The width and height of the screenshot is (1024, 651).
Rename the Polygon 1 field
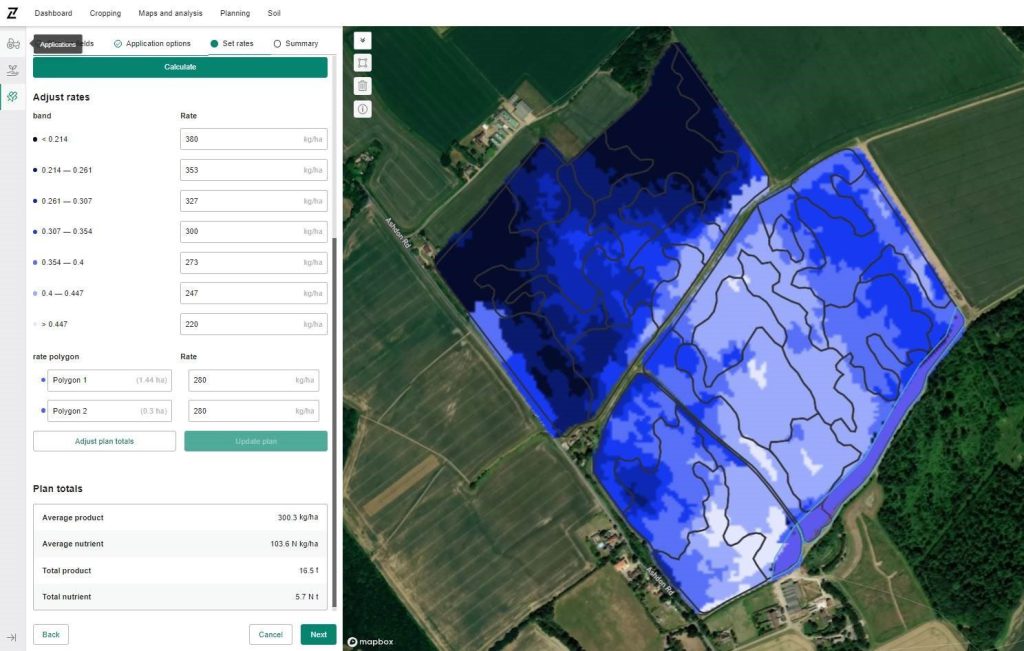[x=110, y=380]
